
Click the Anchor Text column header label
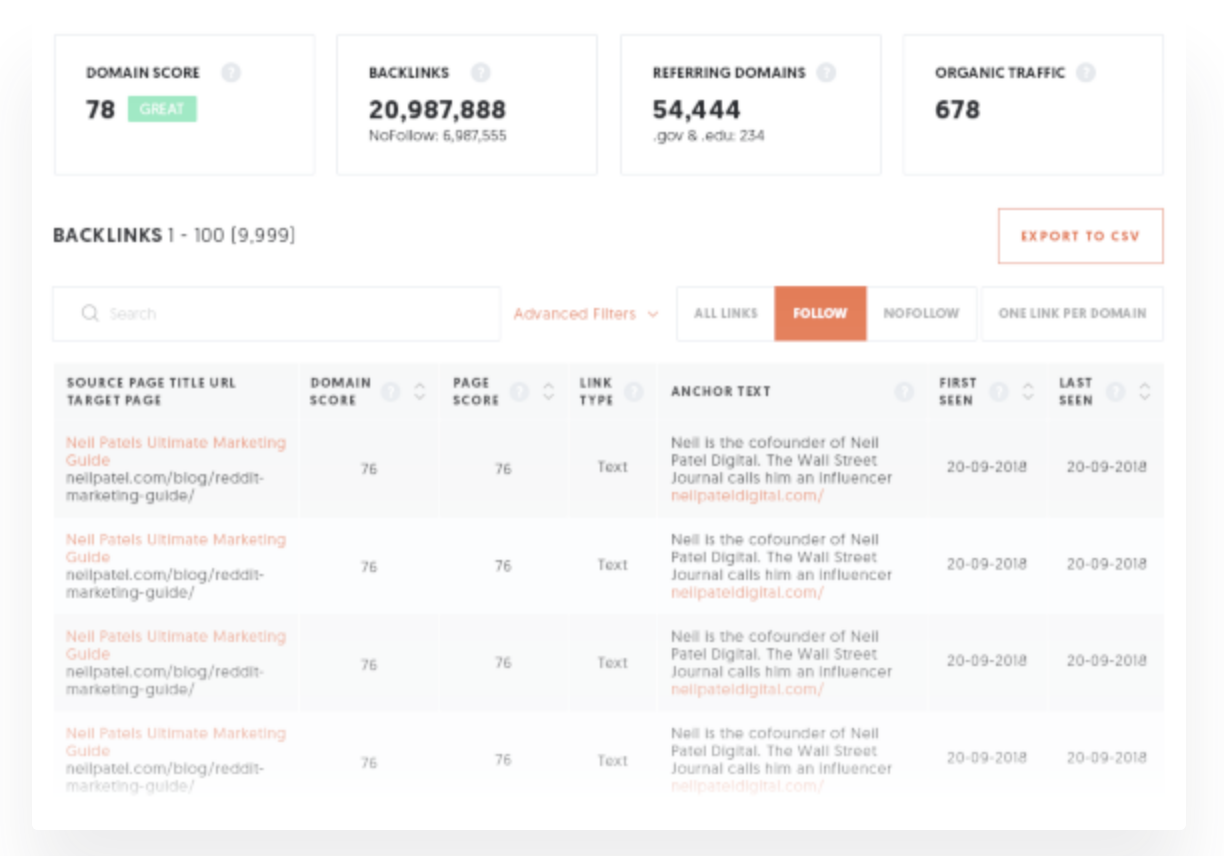click(x=720, y=391)
